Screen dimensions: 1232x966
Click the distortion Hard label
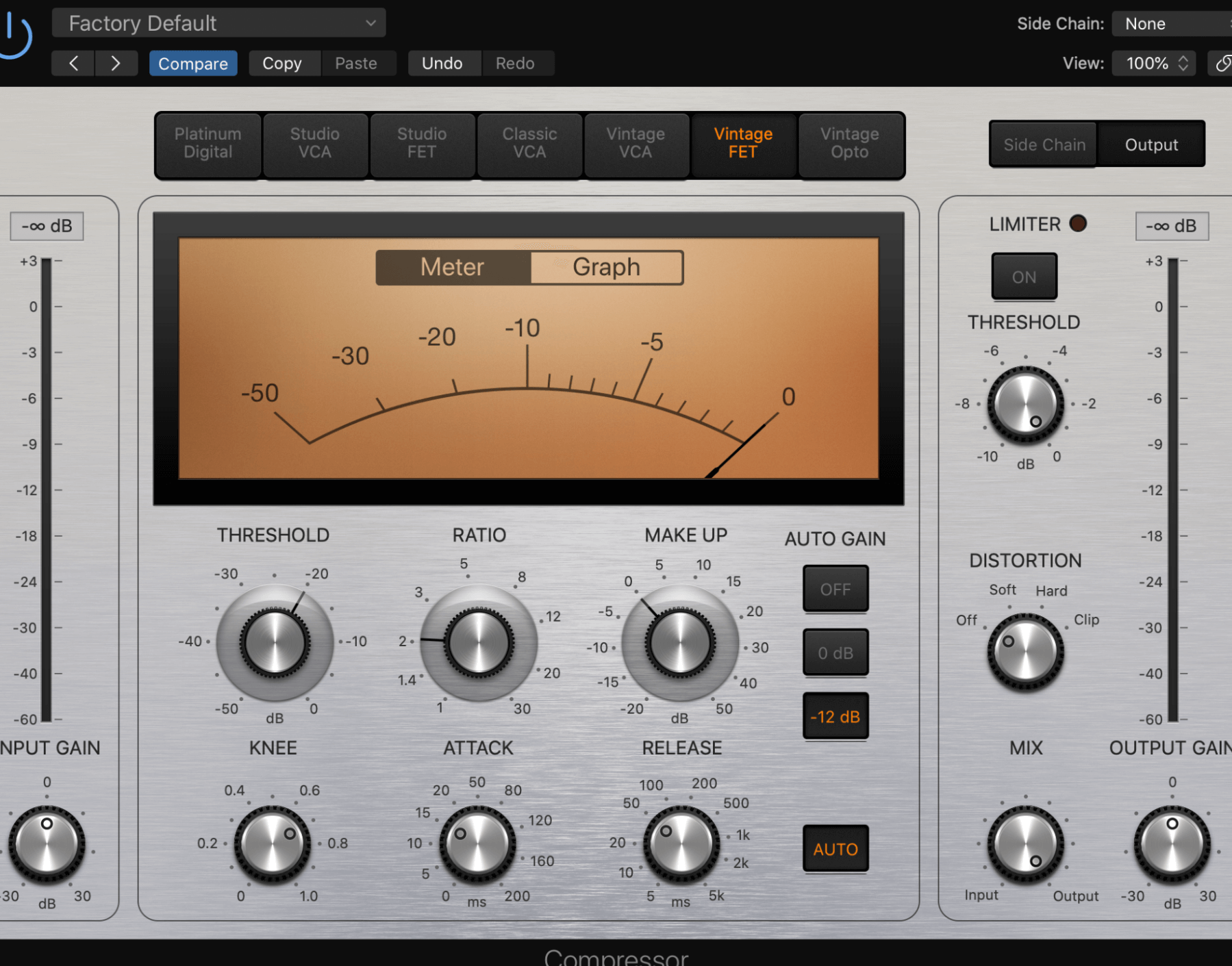point(1051,590)
